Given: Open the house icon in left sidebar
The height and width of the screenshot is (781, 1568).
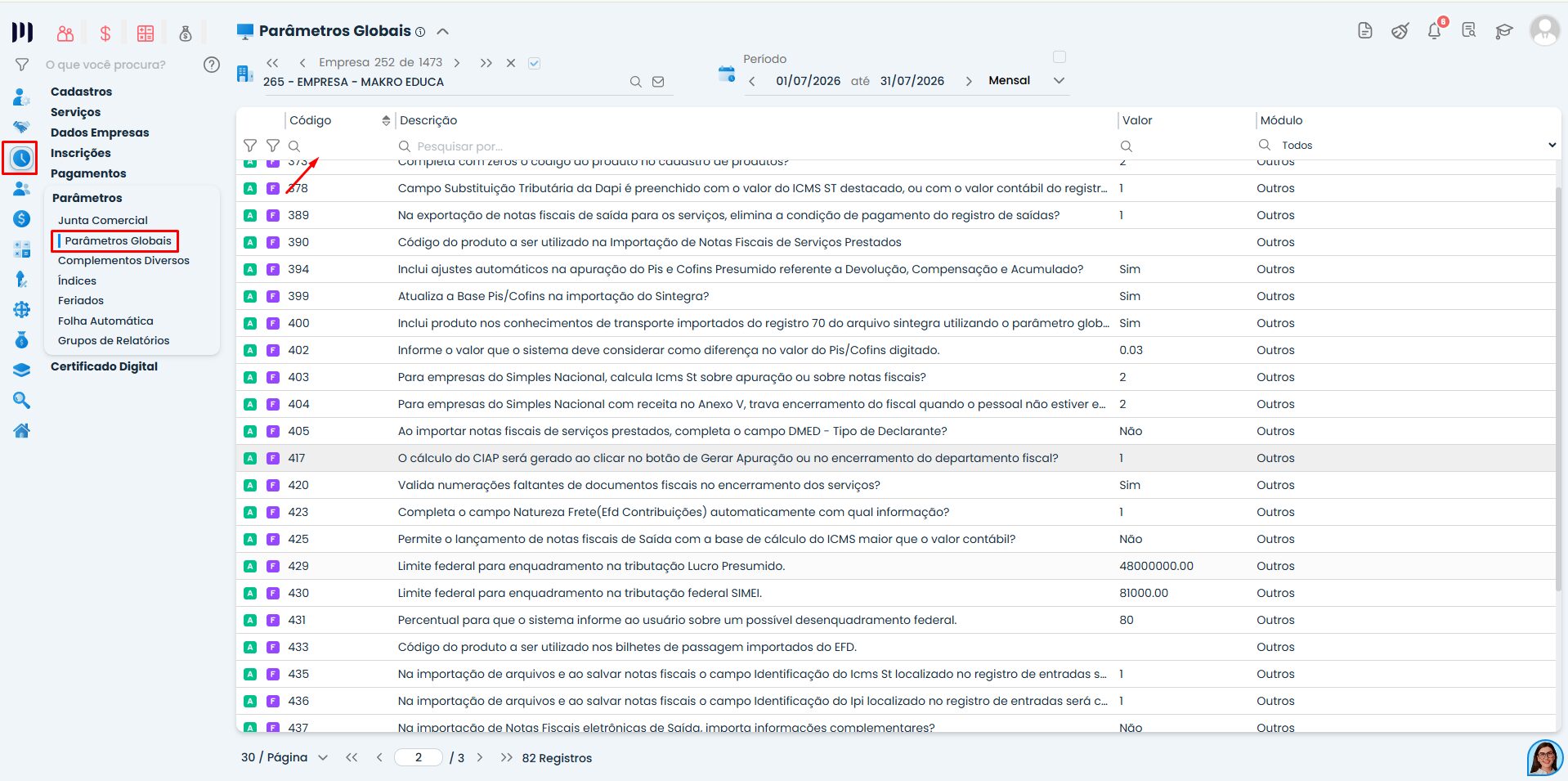Looking at the screenshot, I should (22, 431).
